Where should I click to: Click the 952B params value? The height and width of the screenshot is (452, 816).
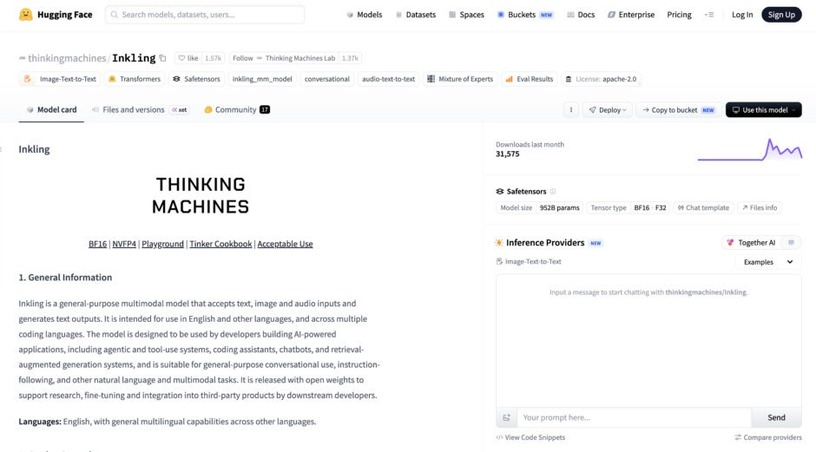click(x=559, y=208)
